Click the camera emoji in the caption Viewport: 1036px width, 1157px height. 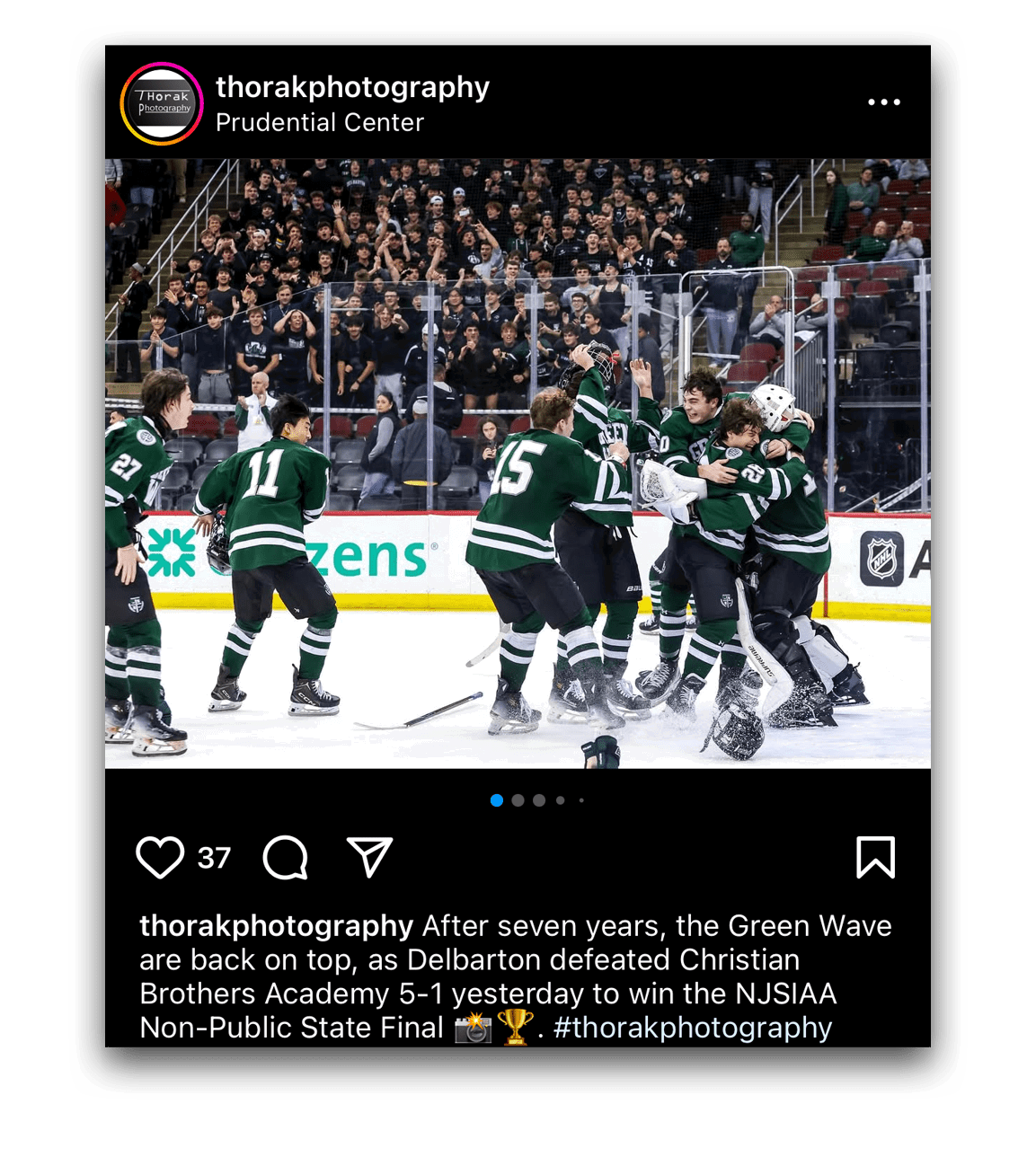tap(473, 1028)
